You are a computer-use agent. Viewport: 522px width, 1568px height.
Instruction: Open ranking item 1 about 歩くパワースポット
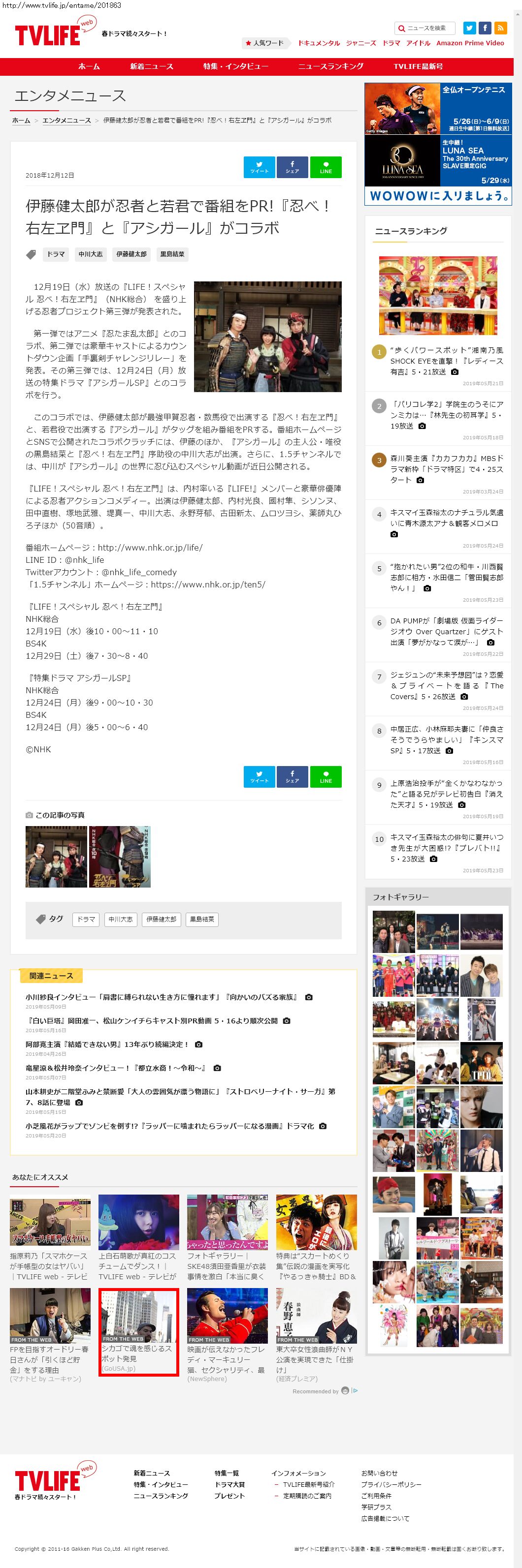tap(447, 361)
